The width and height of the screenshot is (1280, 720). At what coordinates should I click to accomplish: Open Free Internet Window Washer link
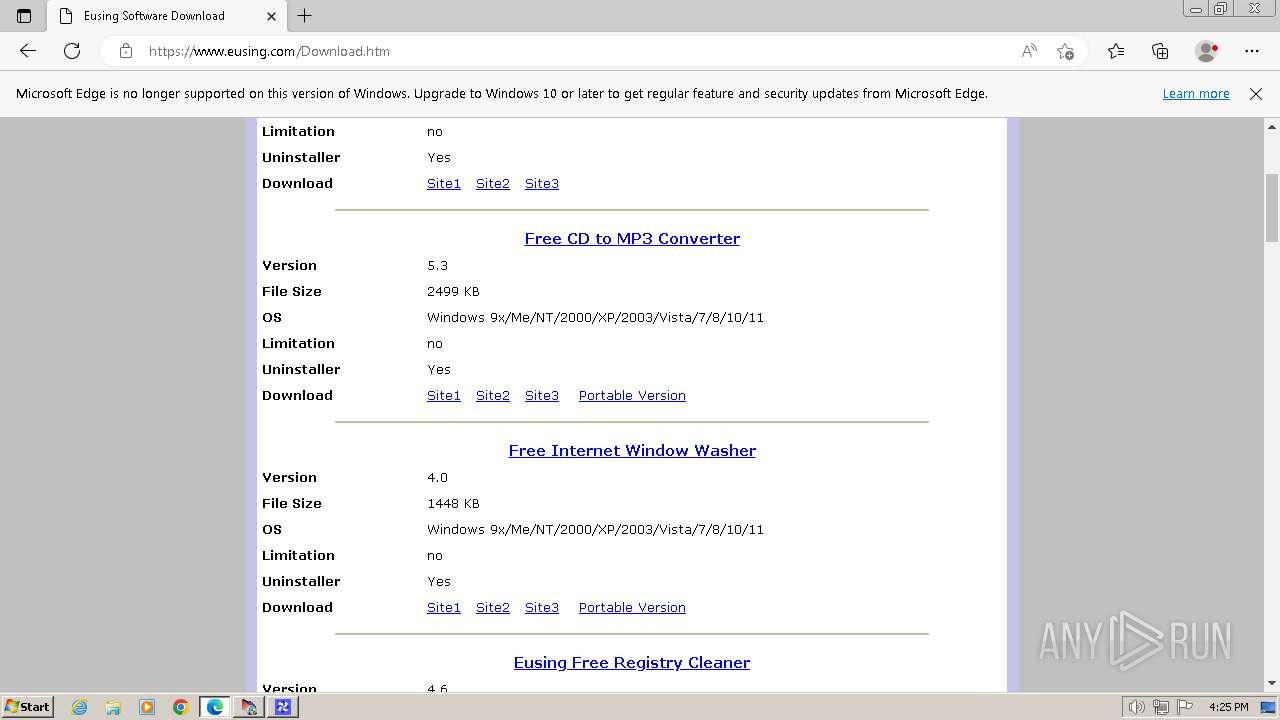coord(632,450)
